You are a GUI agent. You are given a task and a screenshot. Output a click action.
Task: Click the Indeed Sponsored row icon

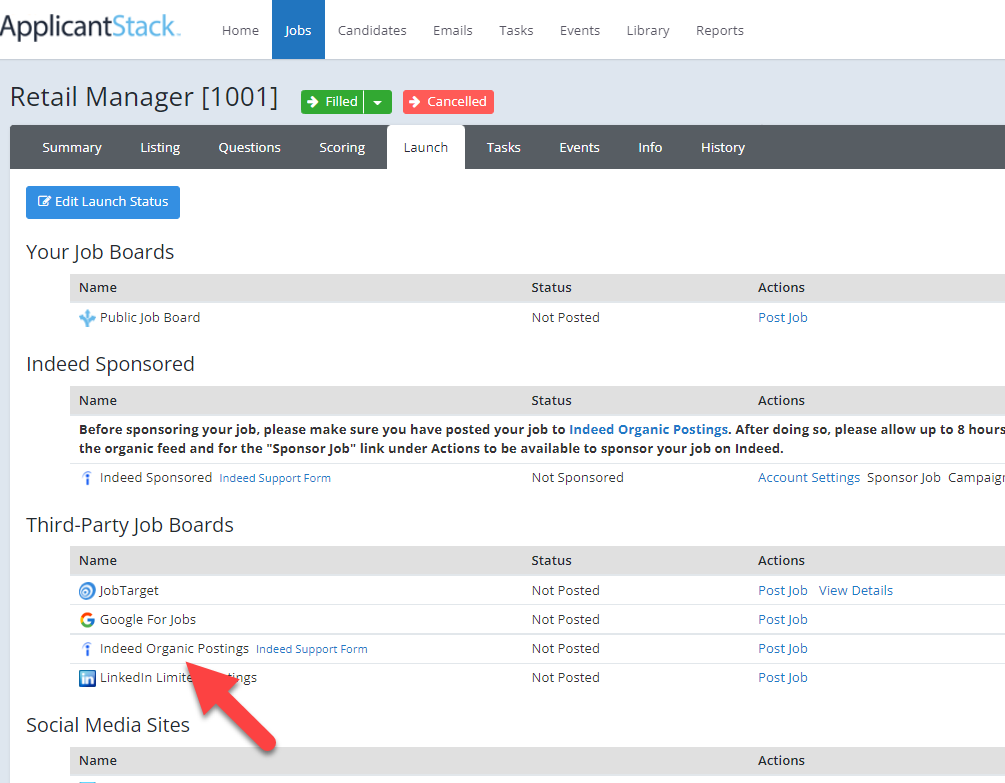pyautogui.click(x=87, y=478)
